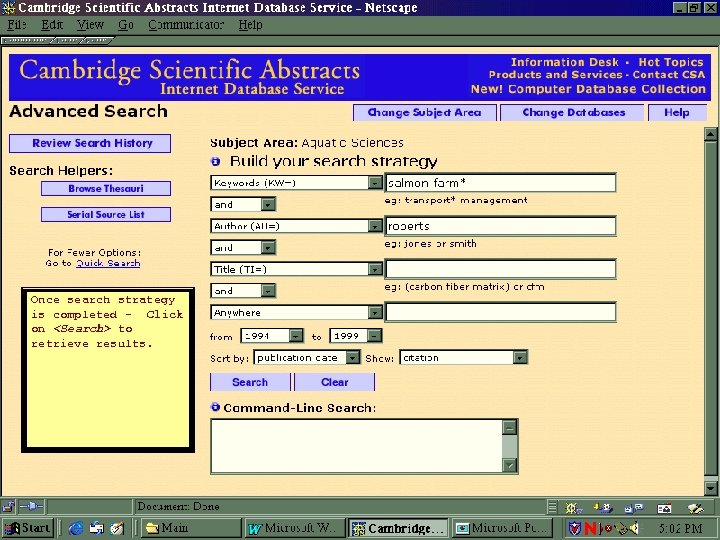
Task: Open the Sort by publication date dropdown
Action: point(353,358)
